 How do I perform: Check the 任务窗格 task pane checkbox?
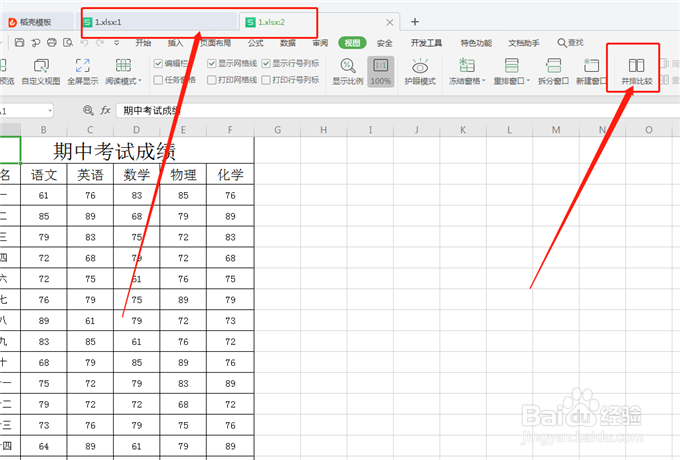click(158, 80)
